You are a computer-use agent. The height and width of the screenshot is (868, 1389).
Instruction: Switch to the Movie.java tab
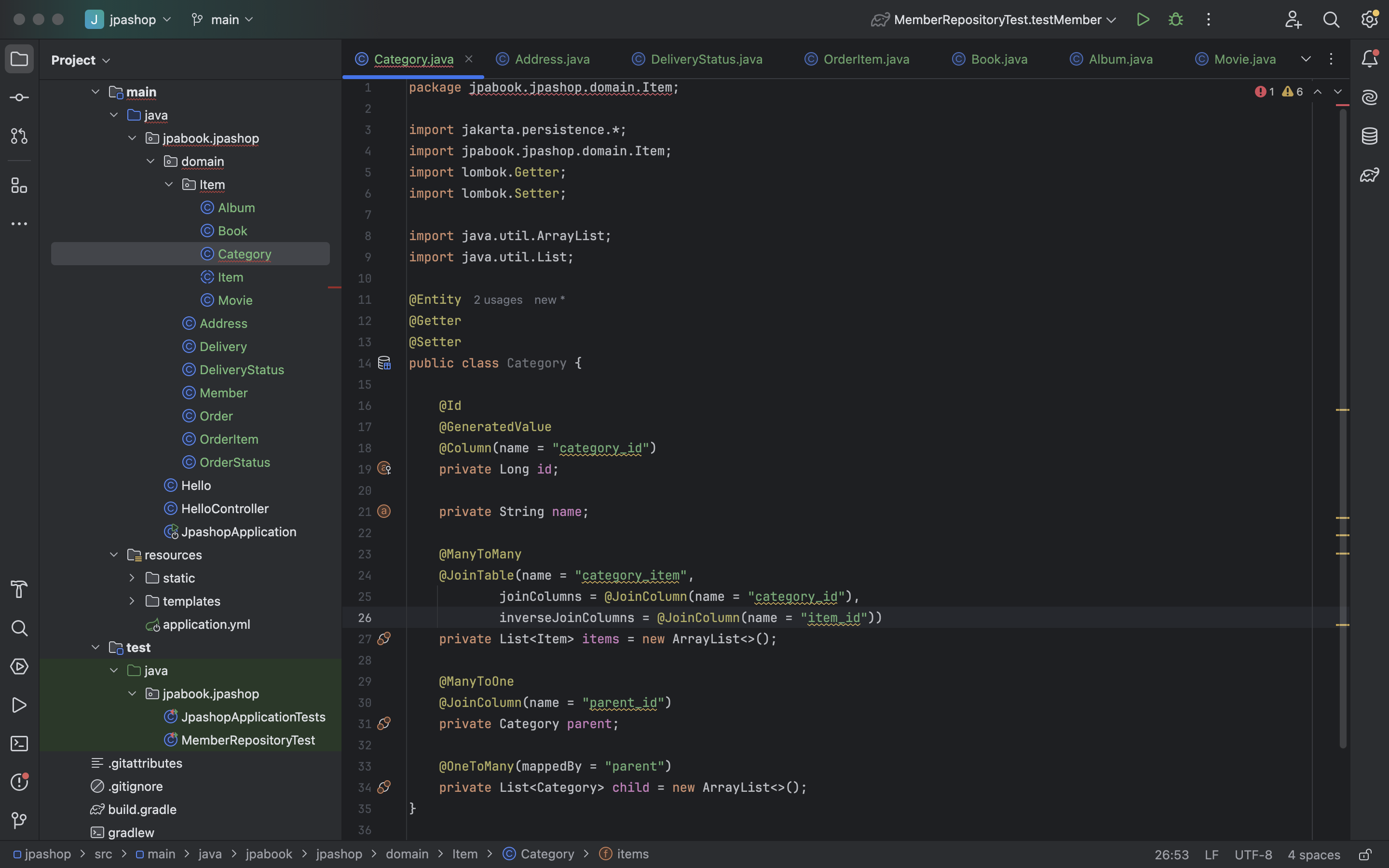(1236, 59)
